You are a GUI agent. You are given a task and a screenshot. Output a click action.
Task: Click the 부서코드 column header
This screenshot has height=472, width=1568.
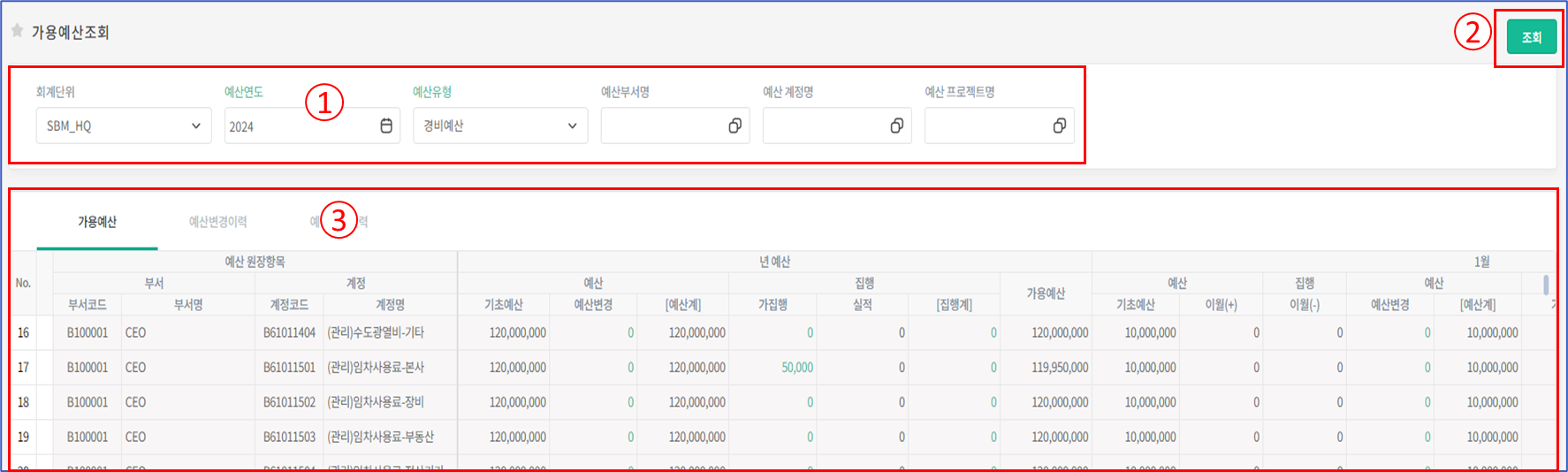pyautogui.click(x=88, y=305)
